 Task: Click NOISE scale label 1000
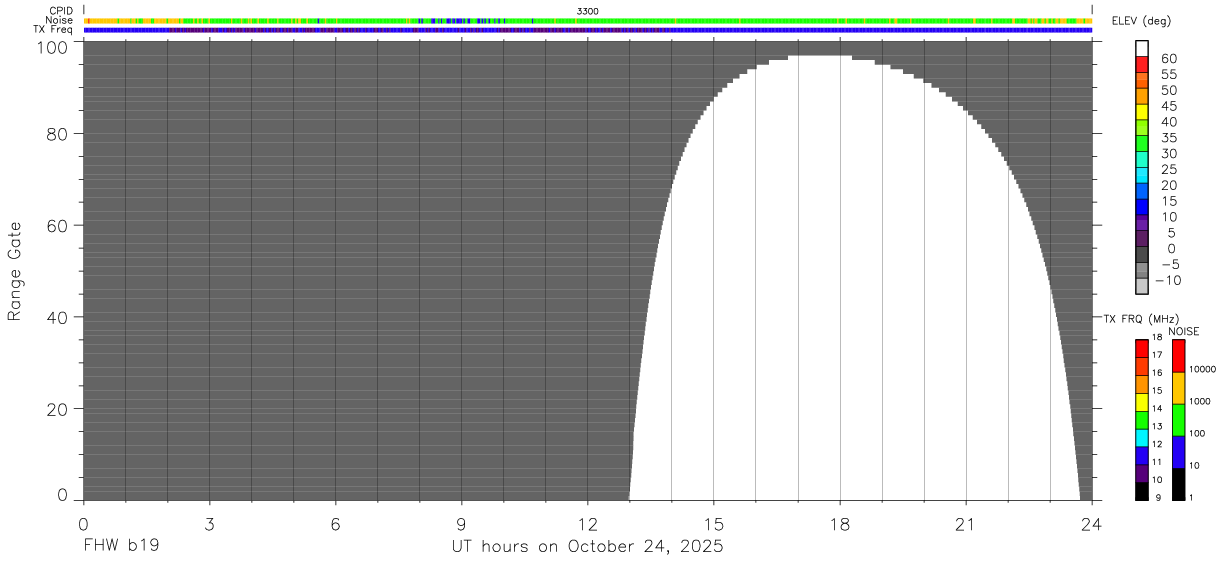point(1201,401)
